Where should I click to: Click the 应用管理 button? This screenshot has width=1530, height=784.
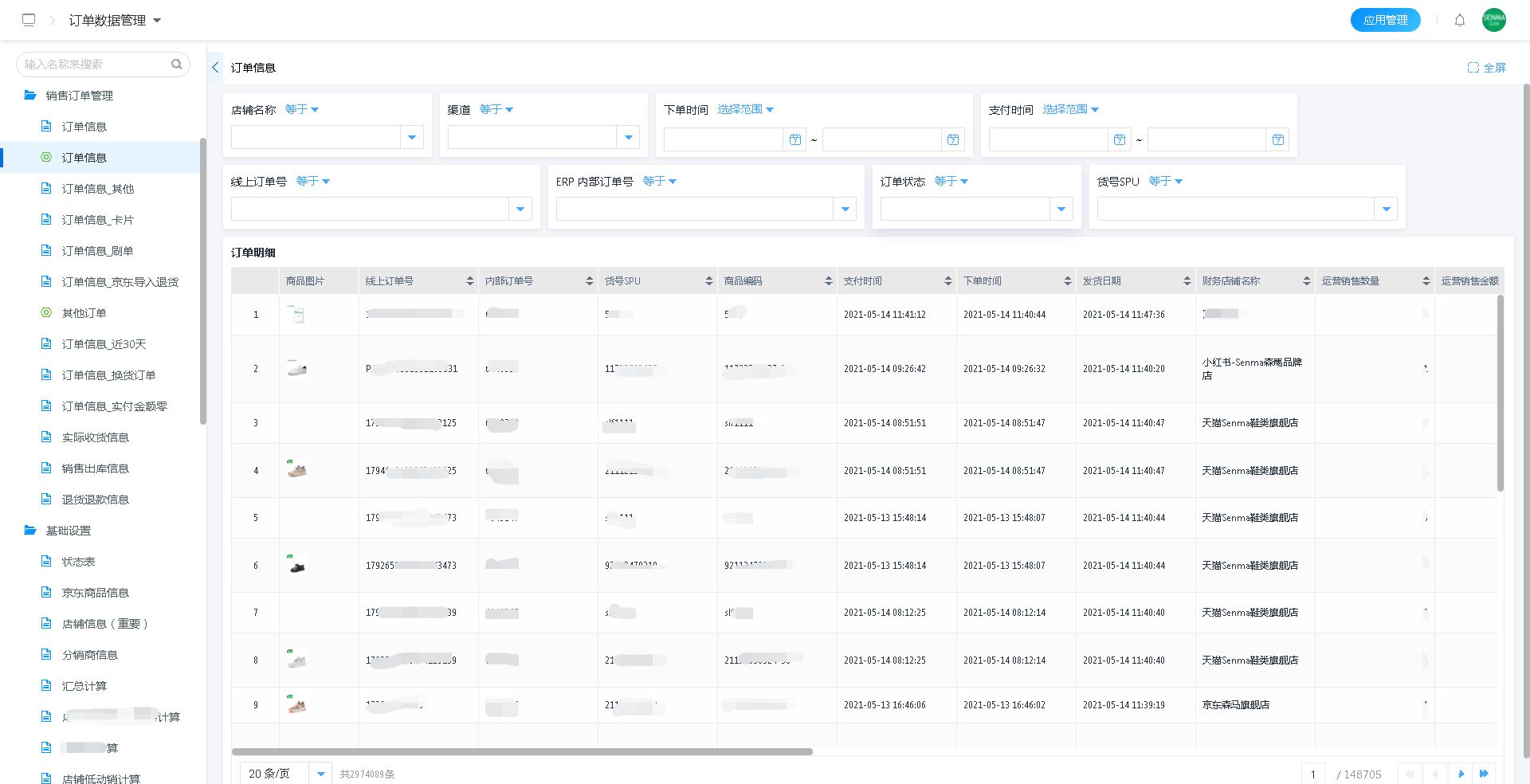coord(1385,20)
